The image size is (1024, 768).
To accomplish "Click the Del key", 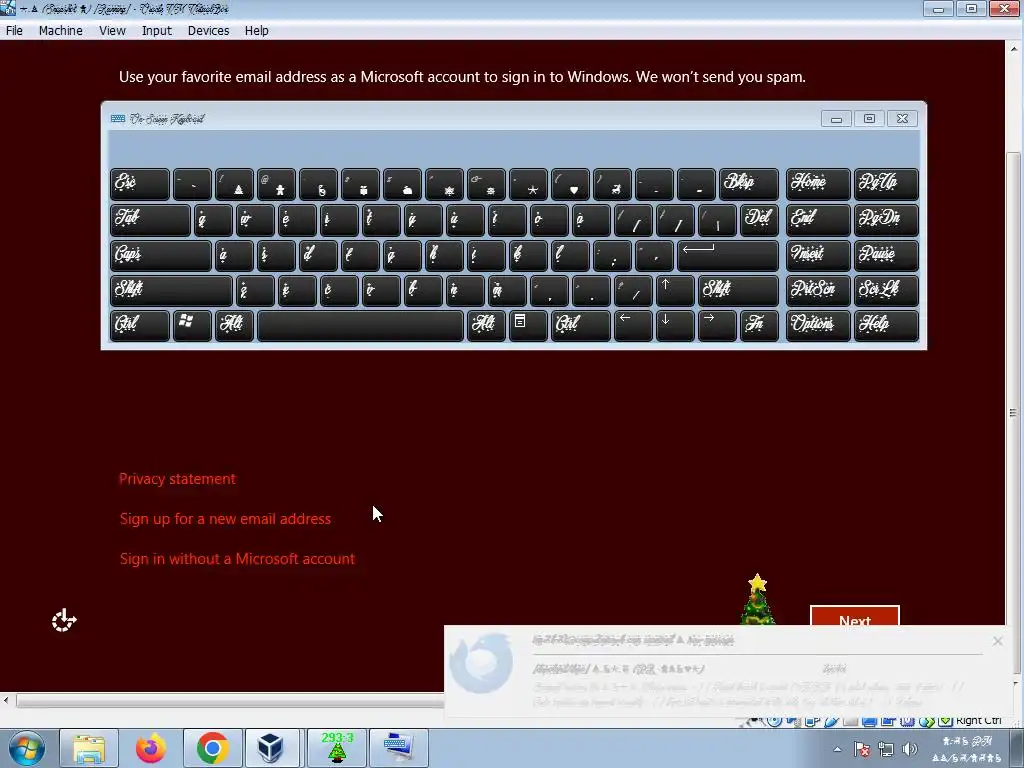I will tap(759, 219).
